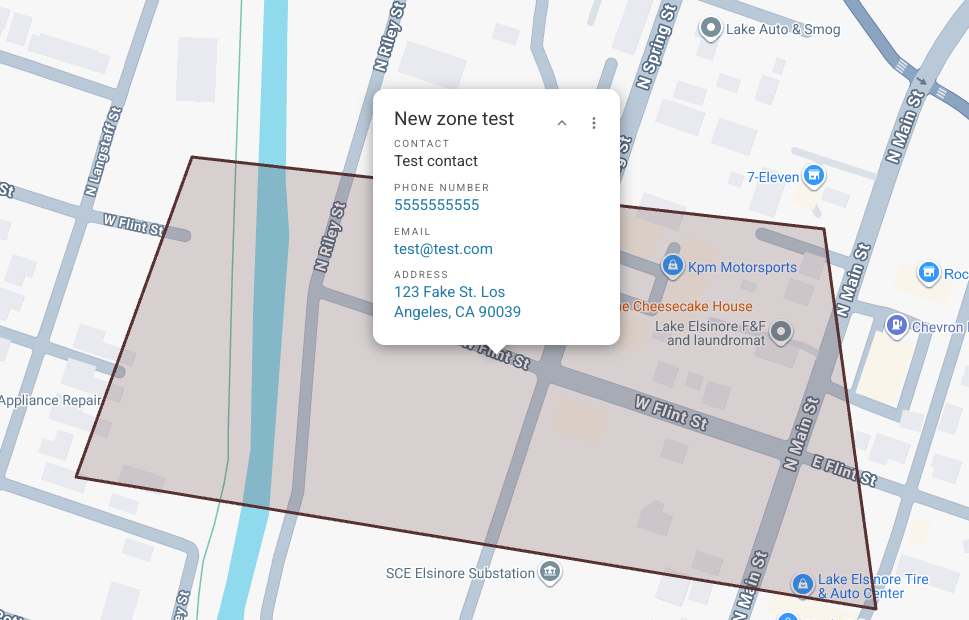Select the 7-Eleven store marker icon
Image resolution: width=969 pixels, height=620 pixels.
814,177
